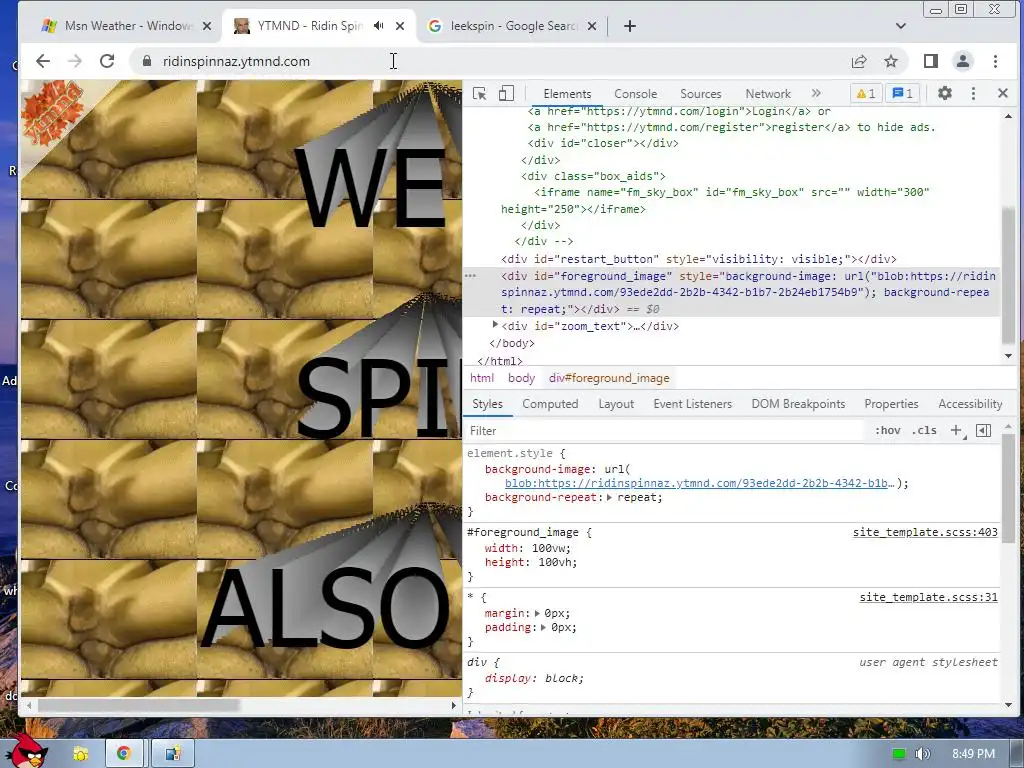Image resolution: width=1024 pixels, height=768 pixels.
Task: Click the YTMND logo on page
Action: pyautogui.click(x=50, y=112)
